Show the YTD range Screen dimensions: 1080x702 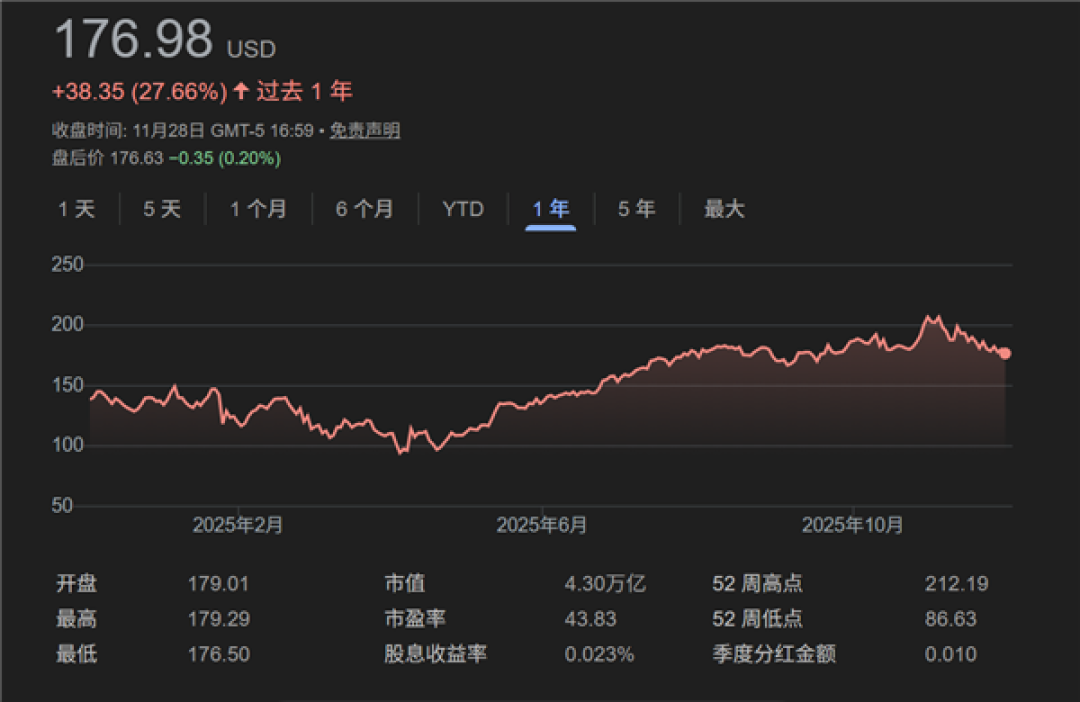(x=463, y=209)
